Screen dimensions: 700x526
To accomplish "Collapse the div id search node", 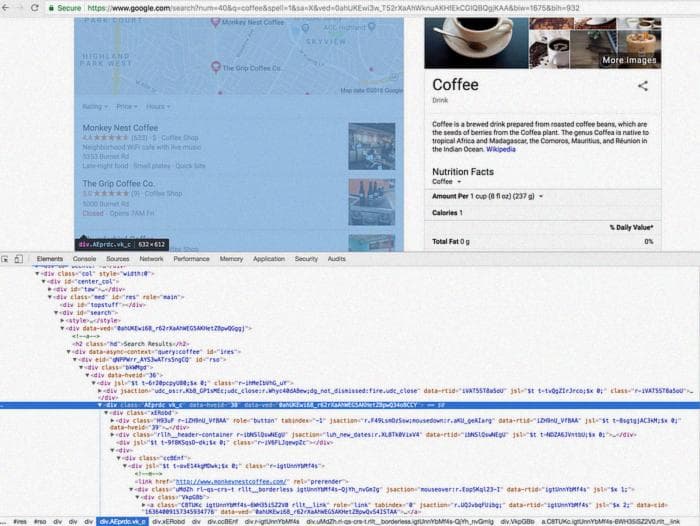I will pyautogui.click(x=56, y=313).
